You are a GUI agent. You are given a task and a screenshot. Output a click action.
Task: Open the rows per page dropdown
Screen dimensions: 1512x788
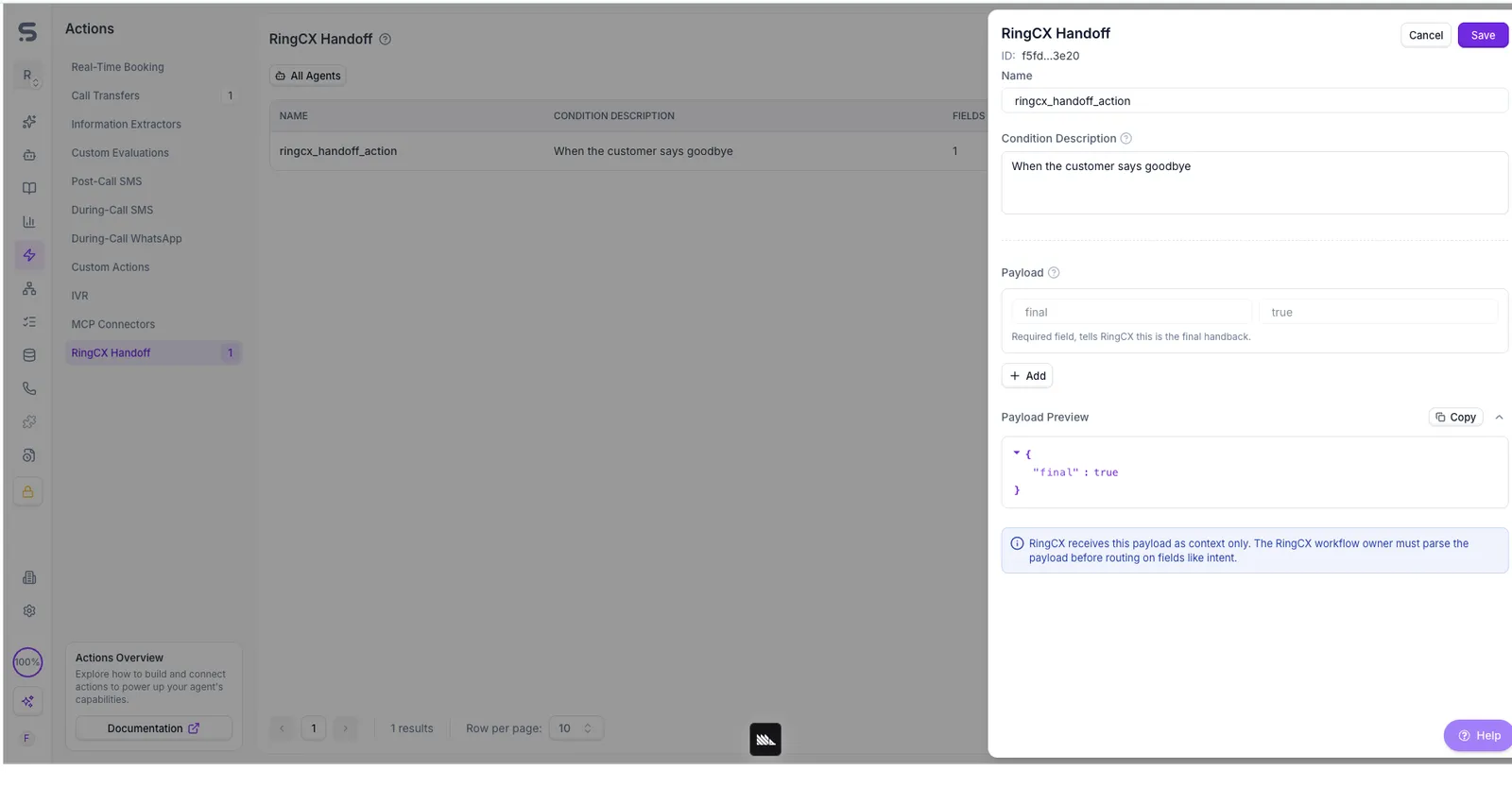coord(576,728)
